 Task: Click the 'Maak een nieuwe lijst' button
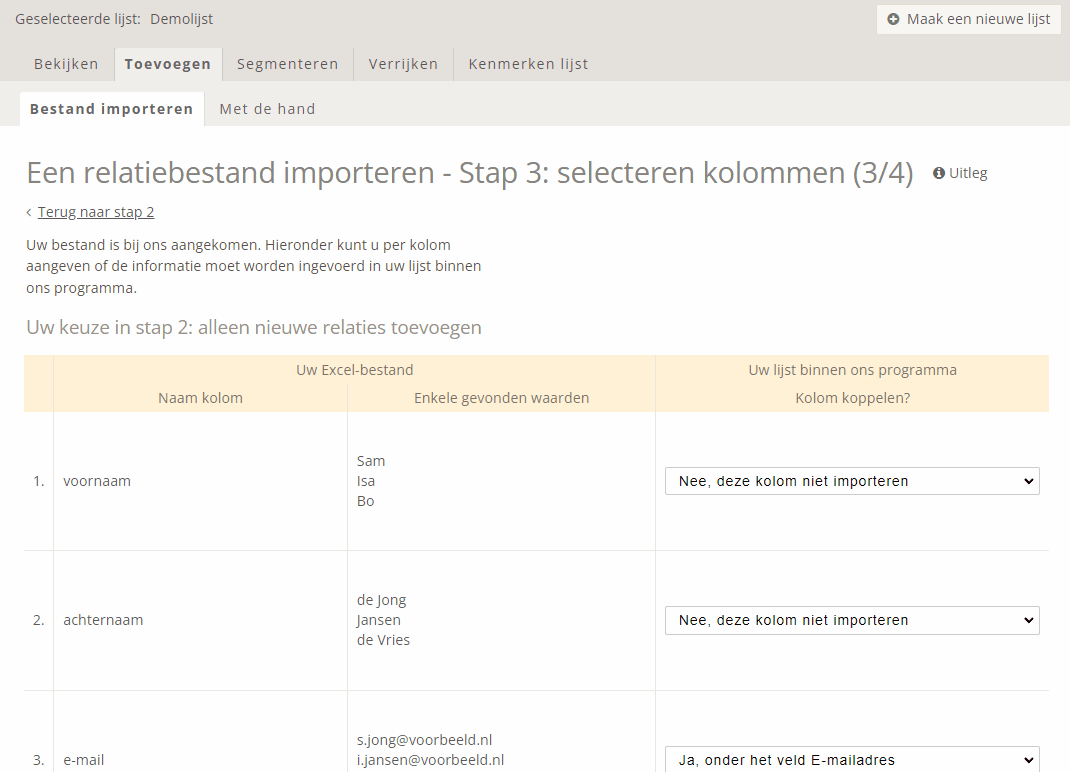click(x=969, y=19)
